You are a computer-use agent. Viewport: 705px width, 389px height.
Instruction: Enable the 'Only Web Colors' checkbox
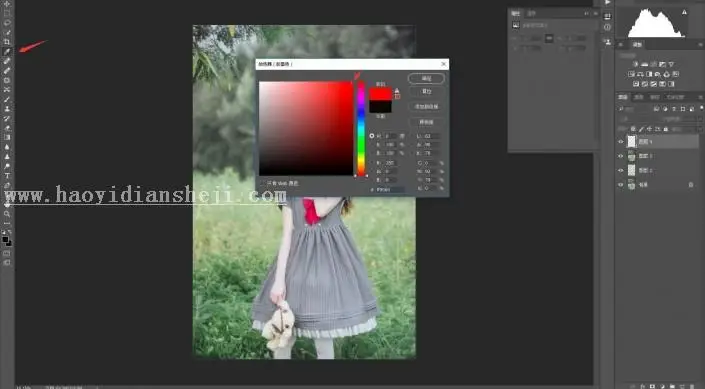coord(263,183)
